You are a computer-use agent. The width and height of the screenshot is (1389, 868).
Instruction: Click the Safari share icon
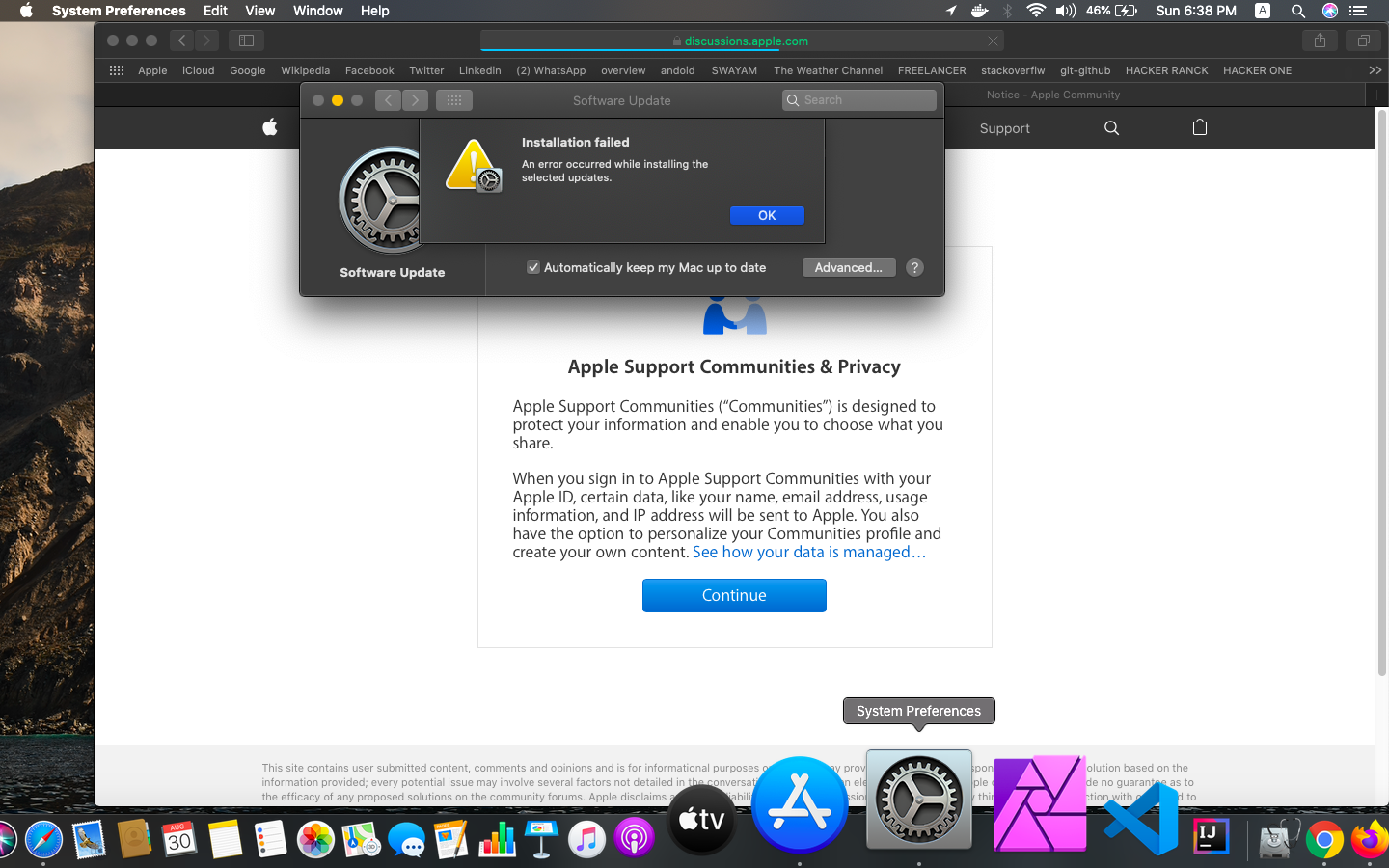(1320, 41)
